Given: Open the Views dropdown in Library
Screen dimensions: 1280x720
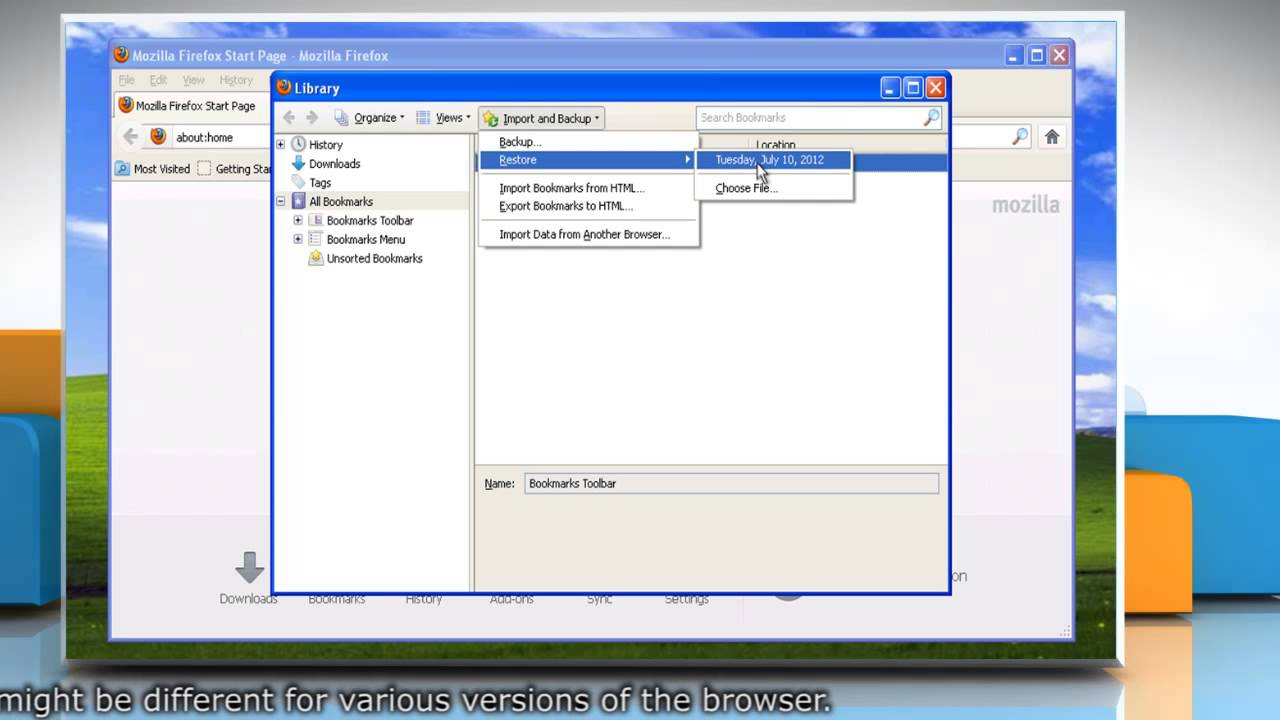Looking at the screenshot, I should (x=442, y=118).
